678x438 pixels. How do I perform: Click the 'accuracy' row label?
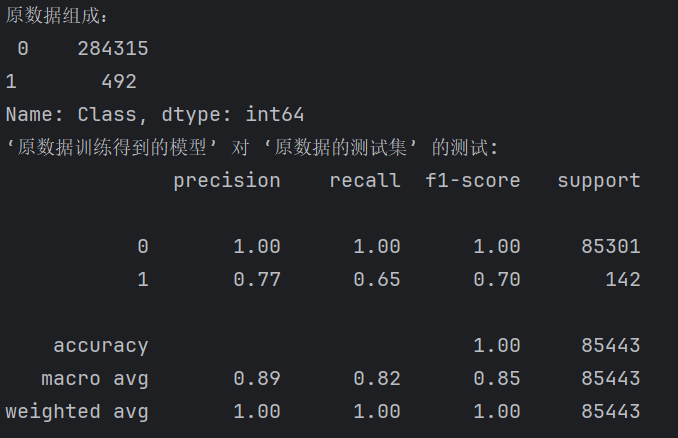101,346
